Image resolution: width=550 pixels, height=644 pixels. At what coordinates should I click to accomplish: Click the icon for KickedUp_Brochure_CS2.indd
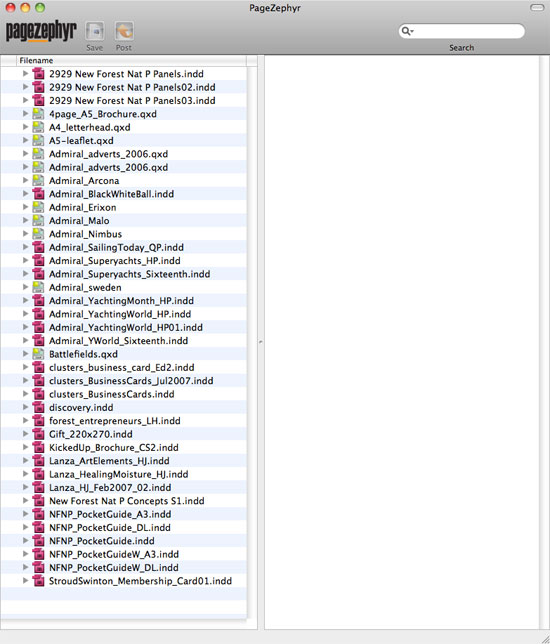click(38, 447)
